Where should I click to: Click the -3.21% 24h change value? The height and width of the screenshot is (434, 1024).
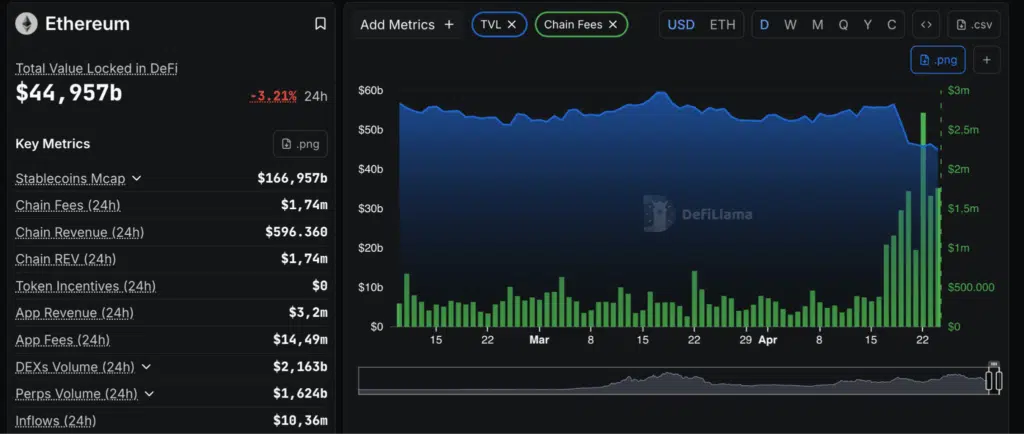point(274,97)
